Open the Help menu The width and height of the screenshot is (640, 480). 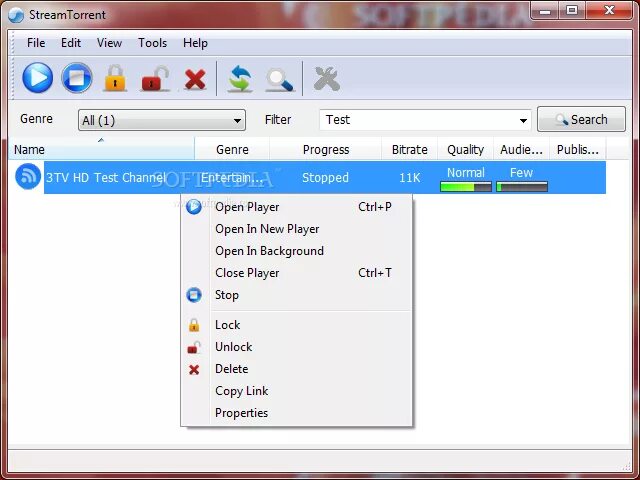tap(195, 43)
